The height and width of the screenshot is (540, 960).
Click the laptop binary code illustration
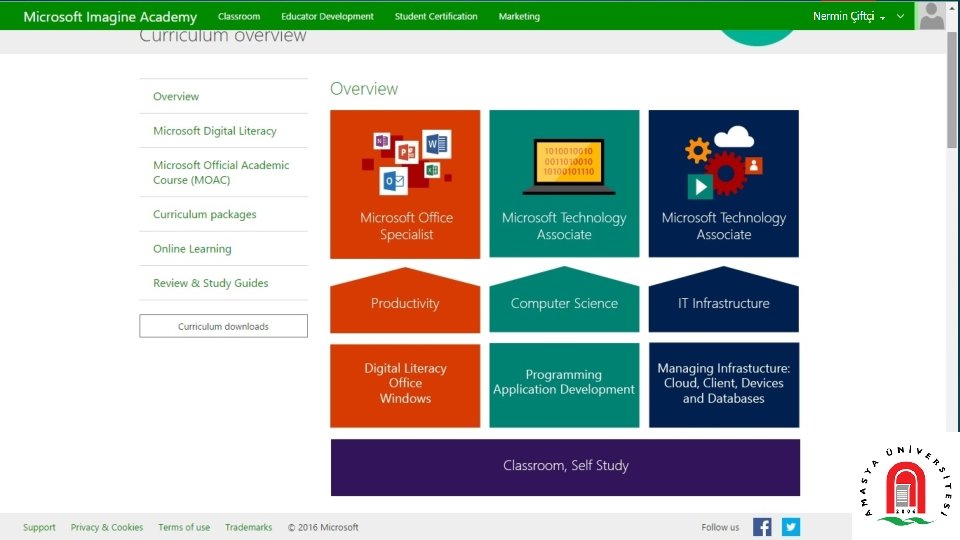point(569,167)
